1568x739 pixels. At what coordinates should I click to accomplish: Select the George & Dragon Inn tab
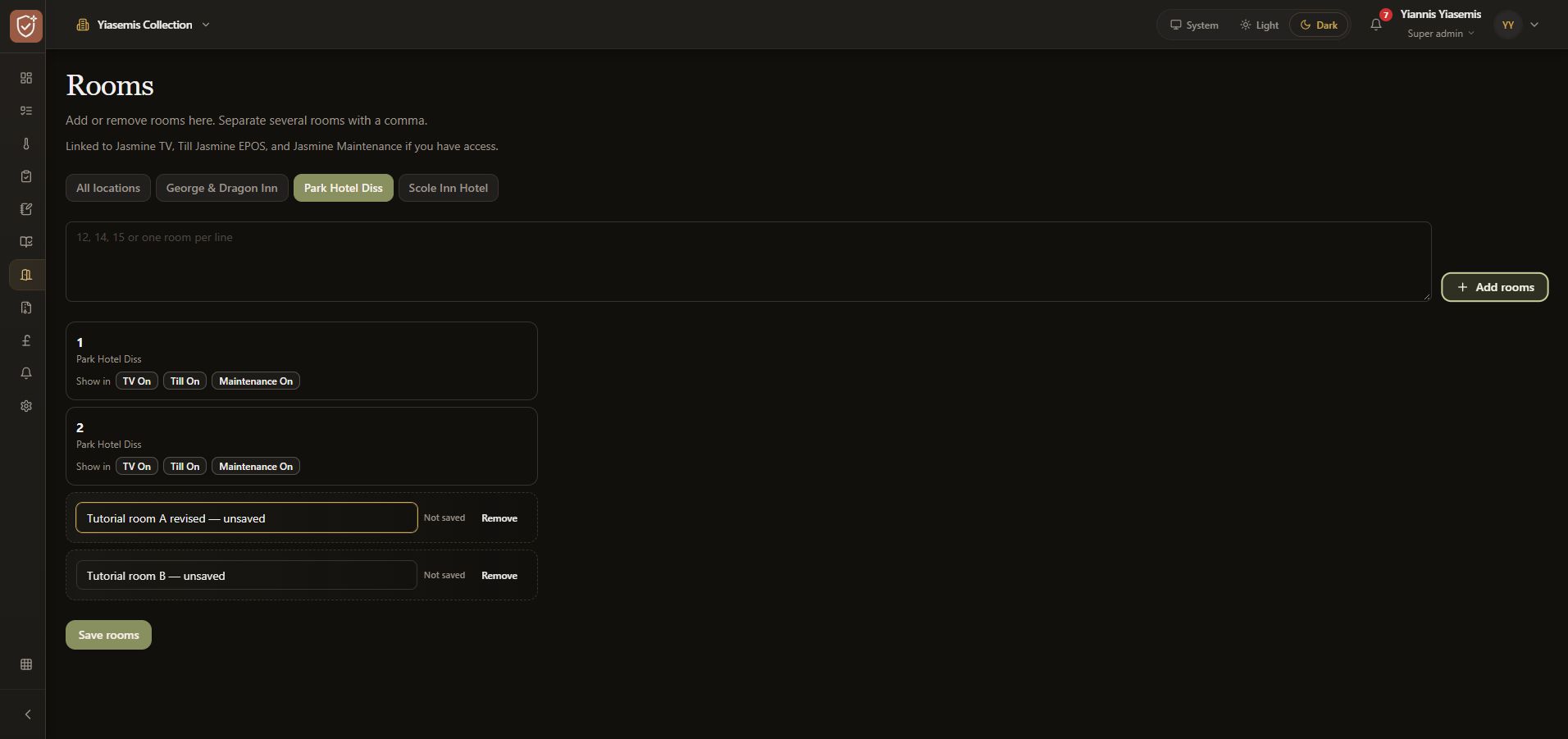222,188
